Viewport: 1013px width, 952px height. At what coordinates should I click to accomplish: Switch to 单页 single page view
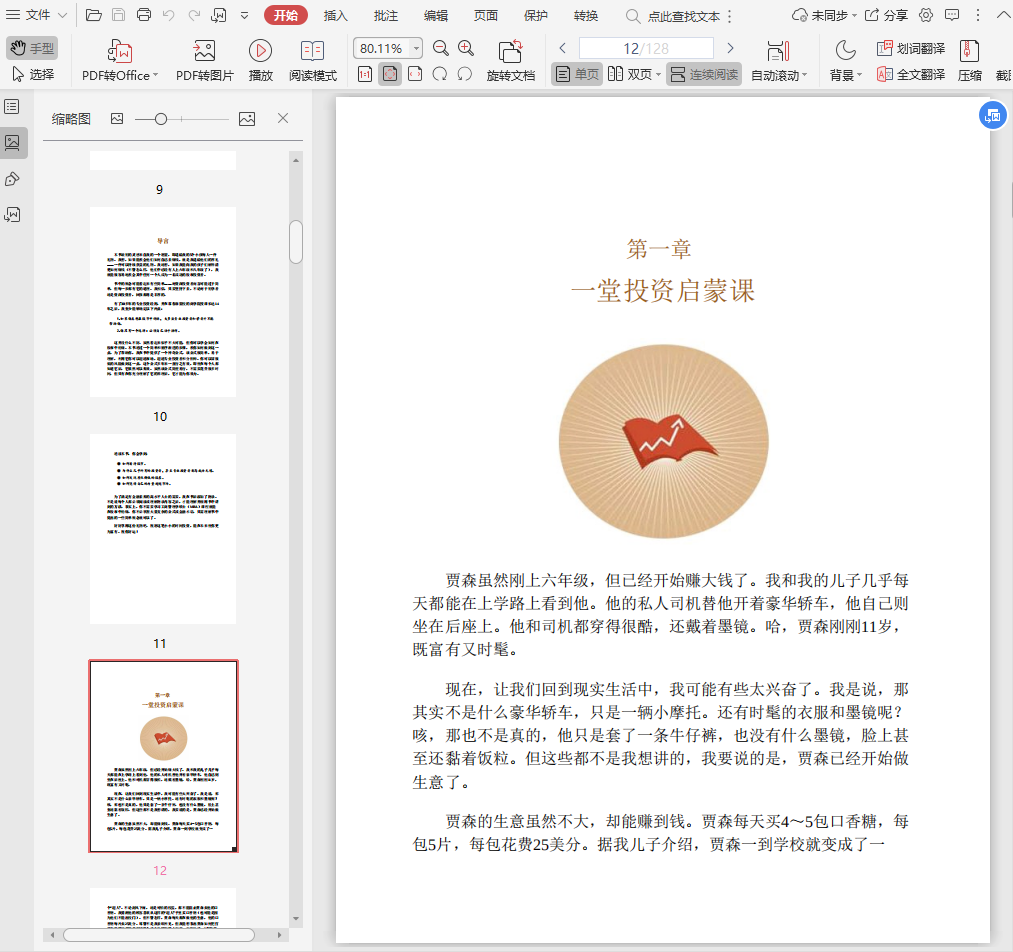(577, 74)
